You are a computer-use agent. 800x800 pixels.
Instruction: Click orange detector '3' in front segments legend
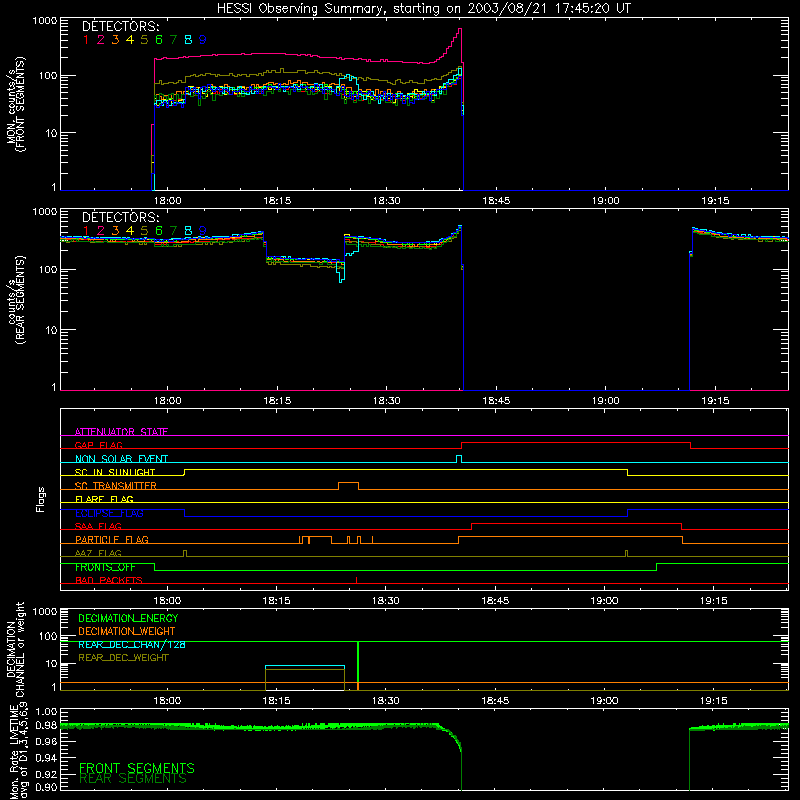(x=115, y=40)
